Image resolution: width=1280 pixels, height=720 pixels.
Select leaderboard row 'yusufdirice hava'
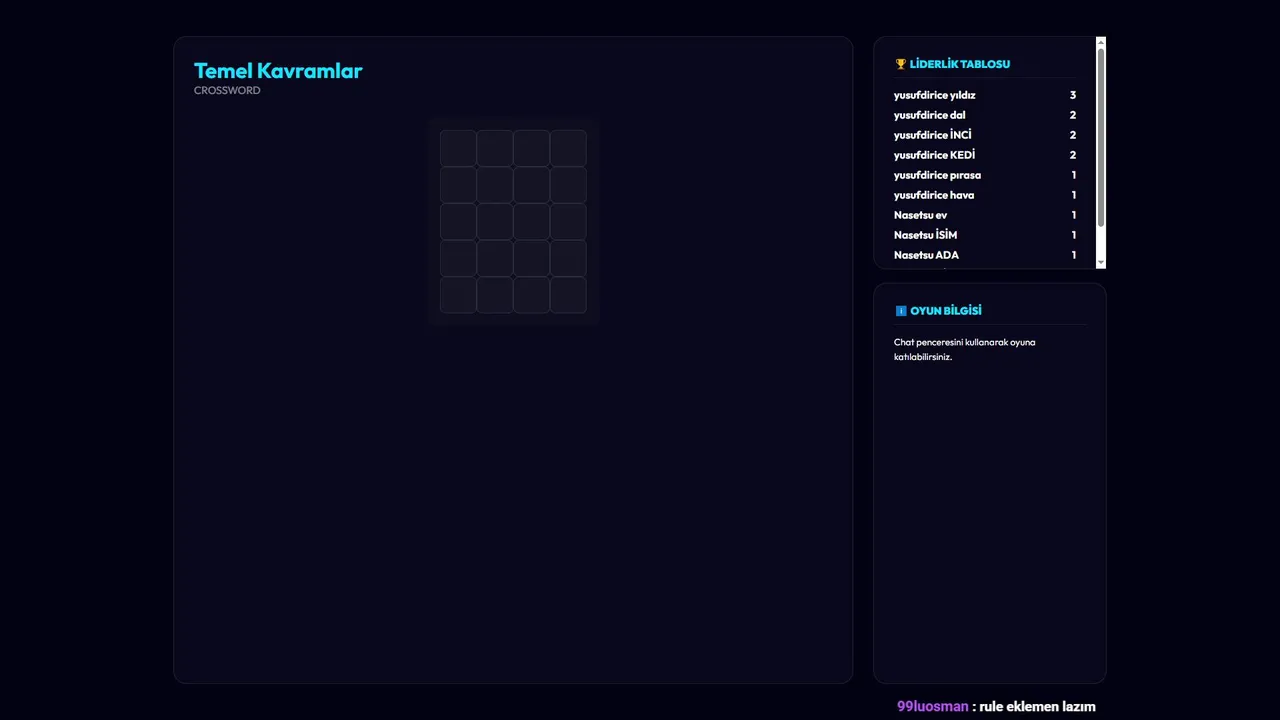(985, 195)
